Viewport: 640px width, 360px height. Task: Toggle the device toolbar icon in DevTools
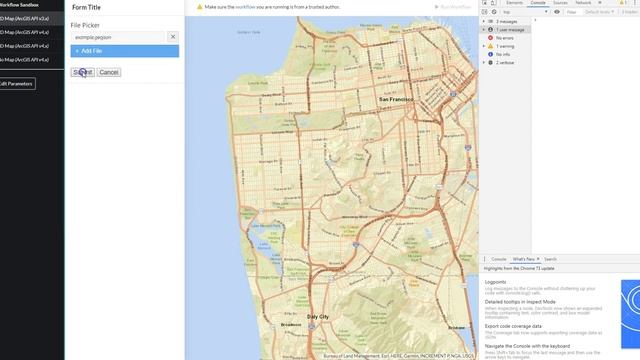(493, 3)
